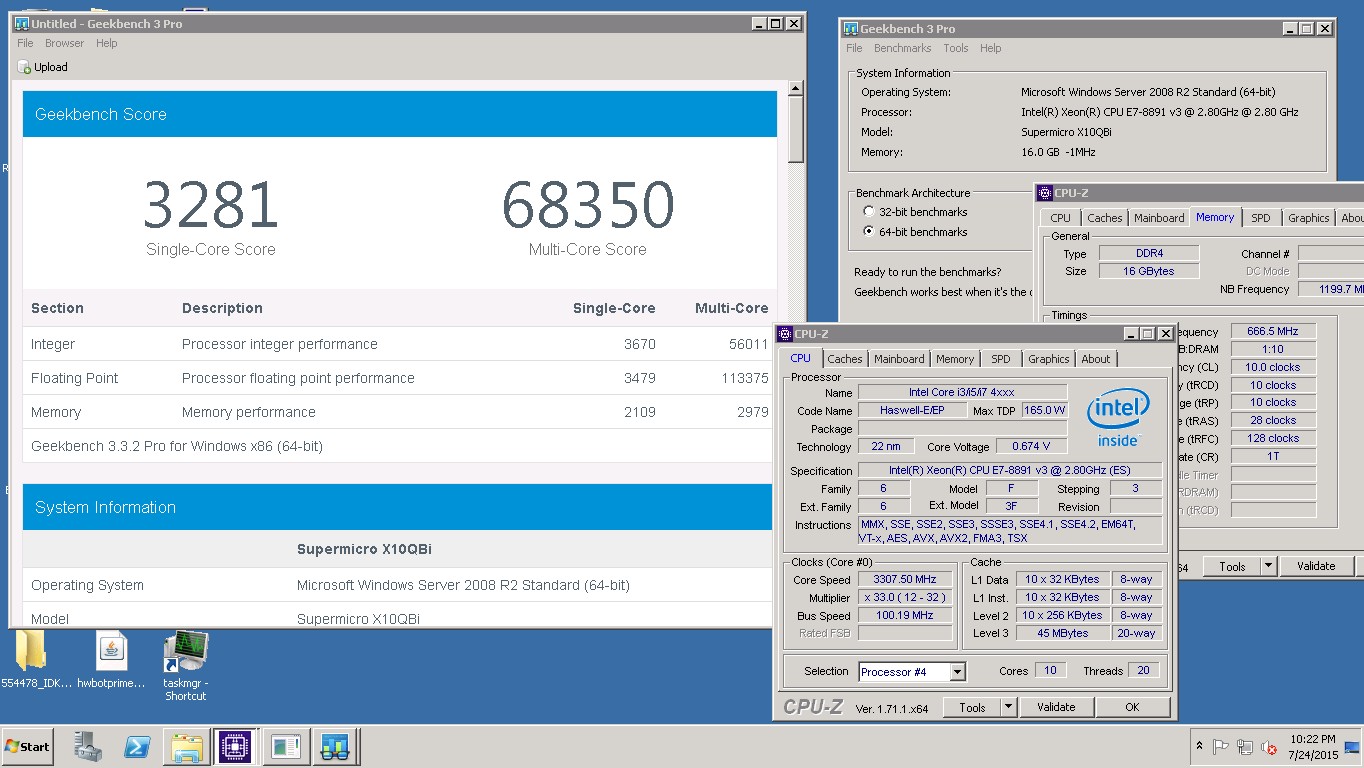The width and height of the screenshot is (1364, 768).
Task: Click the network icon in the system tray
Action: [1245, 747]
